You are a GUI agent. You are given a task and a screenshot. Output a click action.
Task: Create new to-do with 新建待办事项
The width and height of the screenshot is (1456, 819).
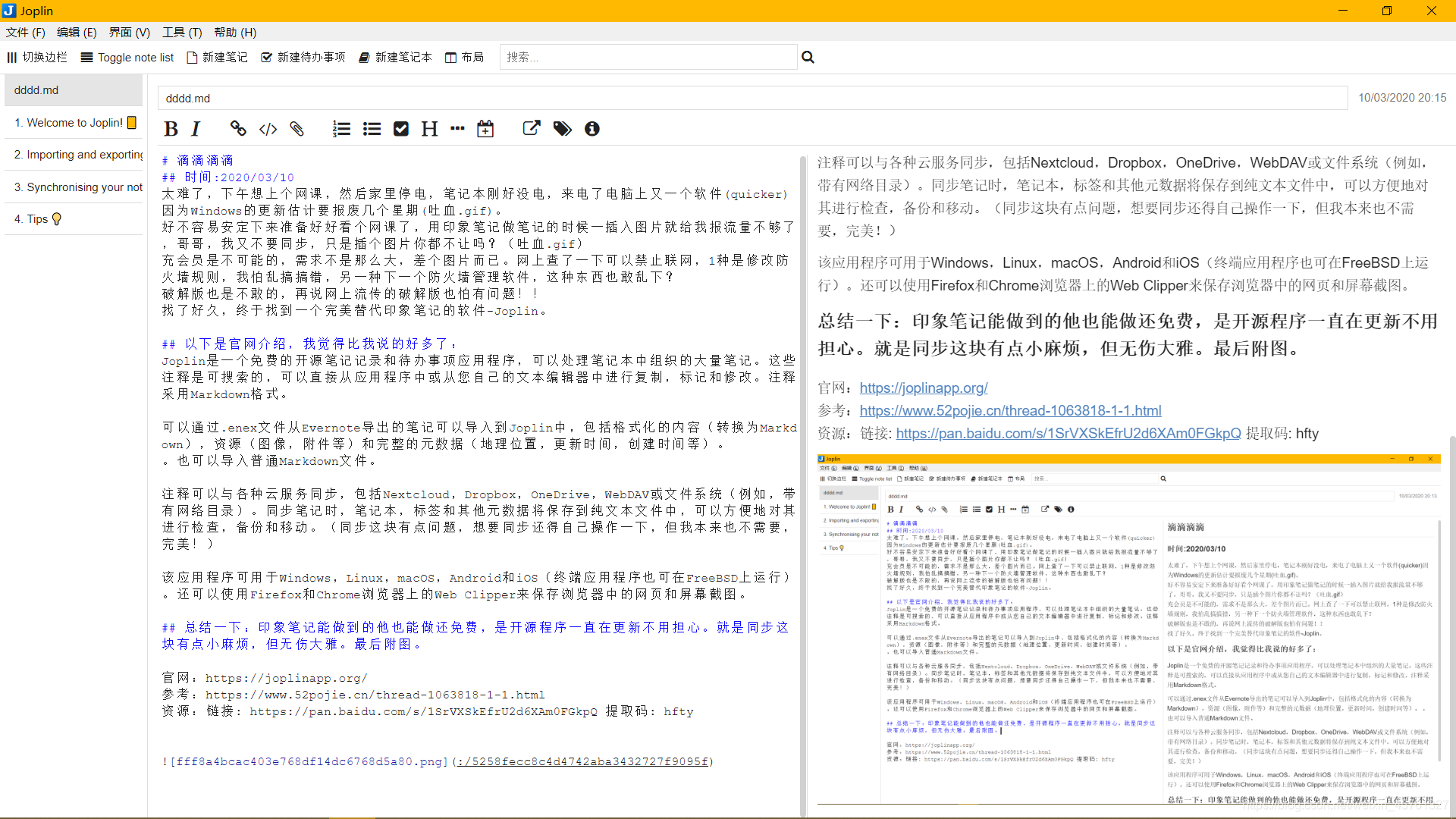click(x=303, y=57)
